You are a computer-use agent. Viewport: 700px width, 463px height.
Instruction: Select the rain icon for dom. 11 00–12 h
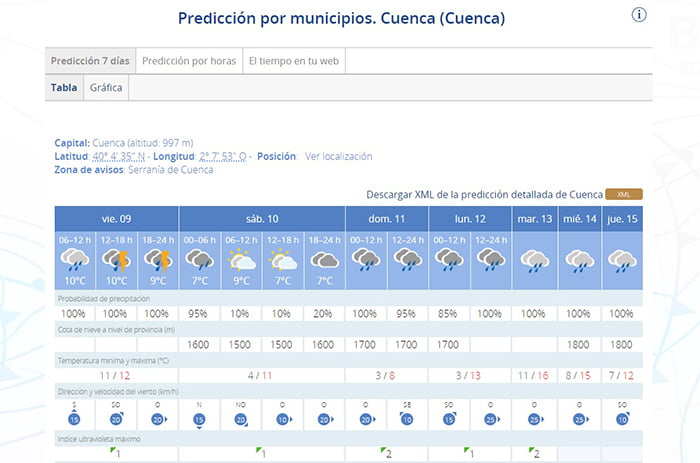pos(366,260)
